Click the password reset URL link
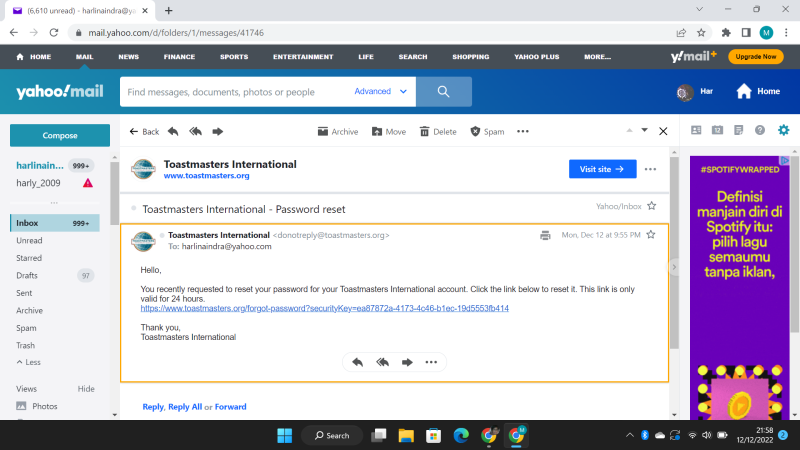Viewport: 800px width, 450px height. pos(324,308)
